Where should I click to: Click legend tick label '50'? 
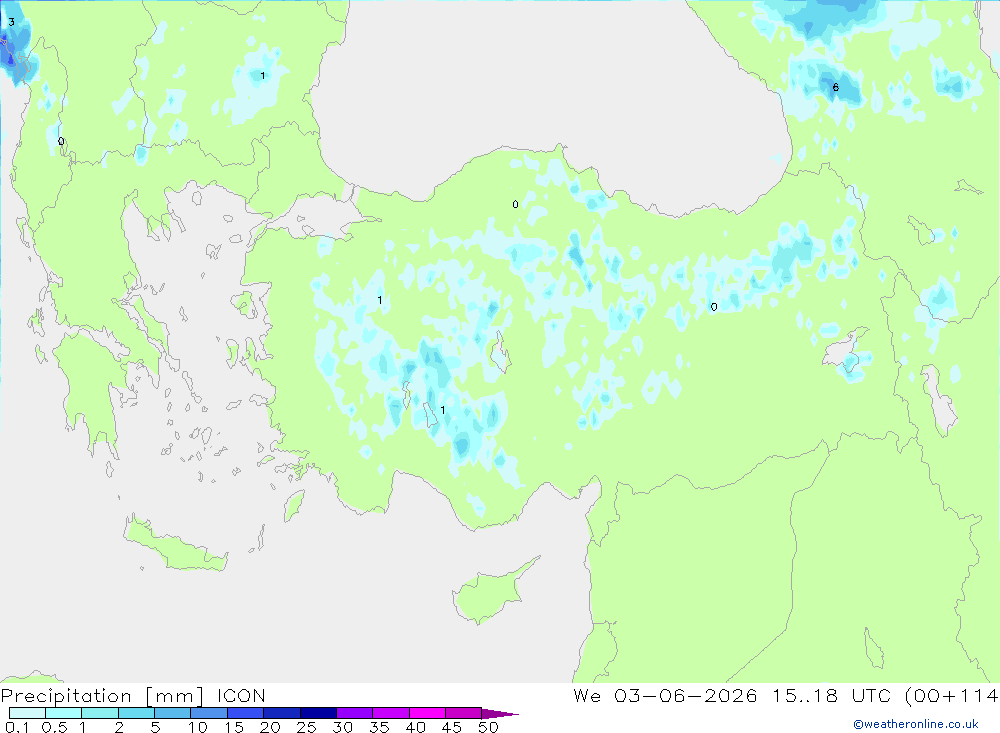489,727
